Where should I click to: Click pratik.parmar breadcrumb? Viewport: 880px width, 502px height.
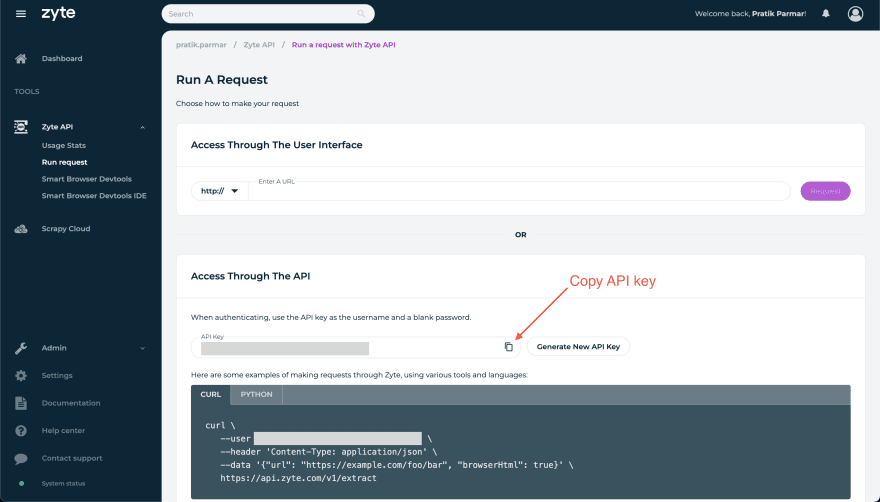pyautogui.click(x=201, y=45)
